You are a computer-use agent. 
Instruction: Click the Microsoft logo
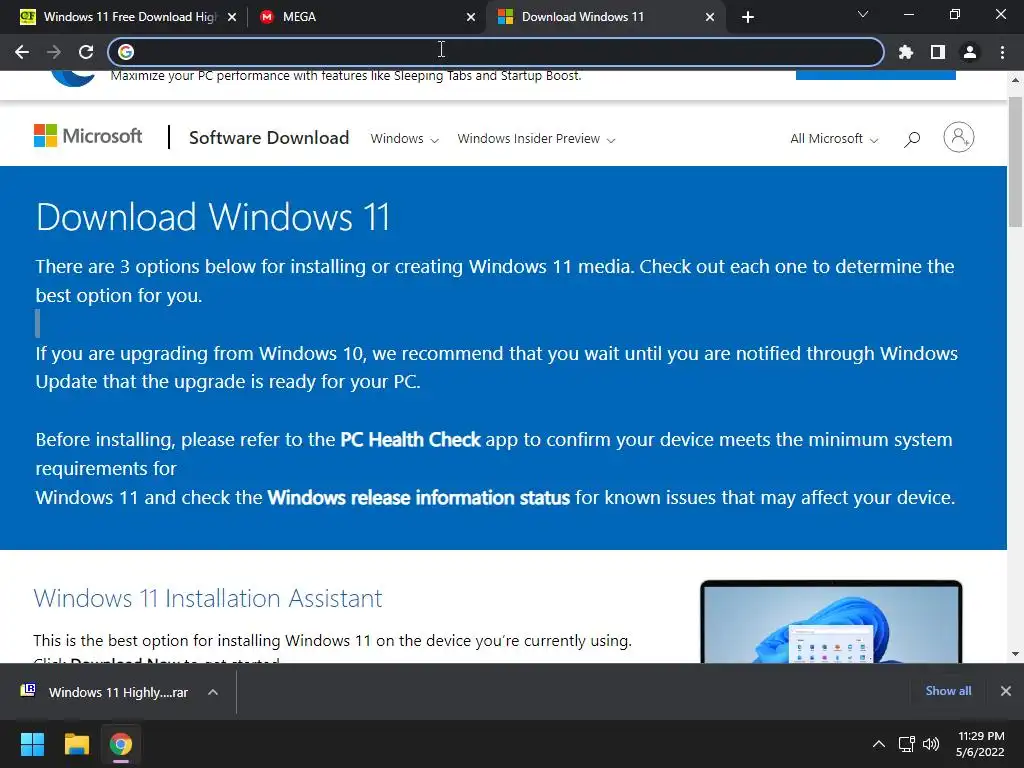(x=88, y=136)
